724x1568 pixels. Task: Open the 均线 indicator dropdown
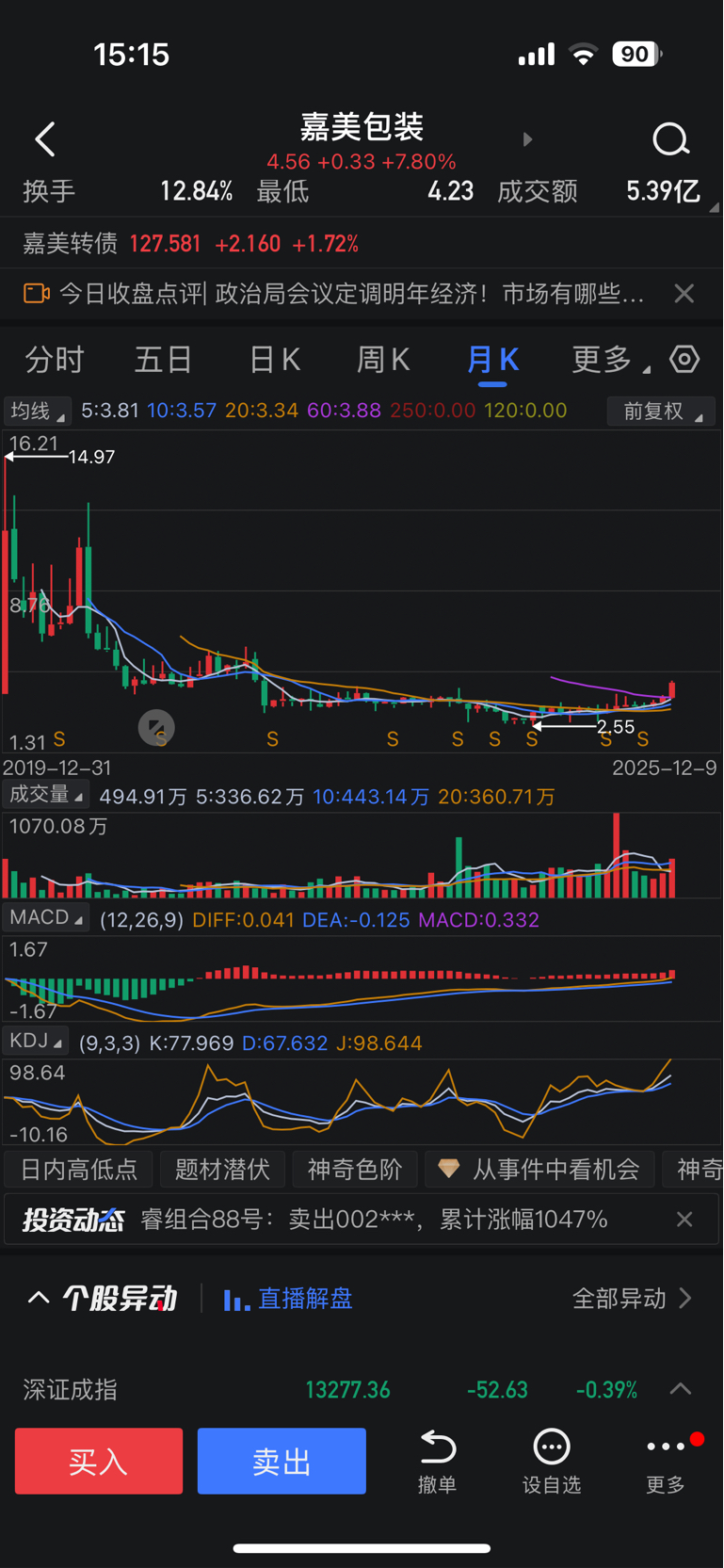[x=37, y=412]
